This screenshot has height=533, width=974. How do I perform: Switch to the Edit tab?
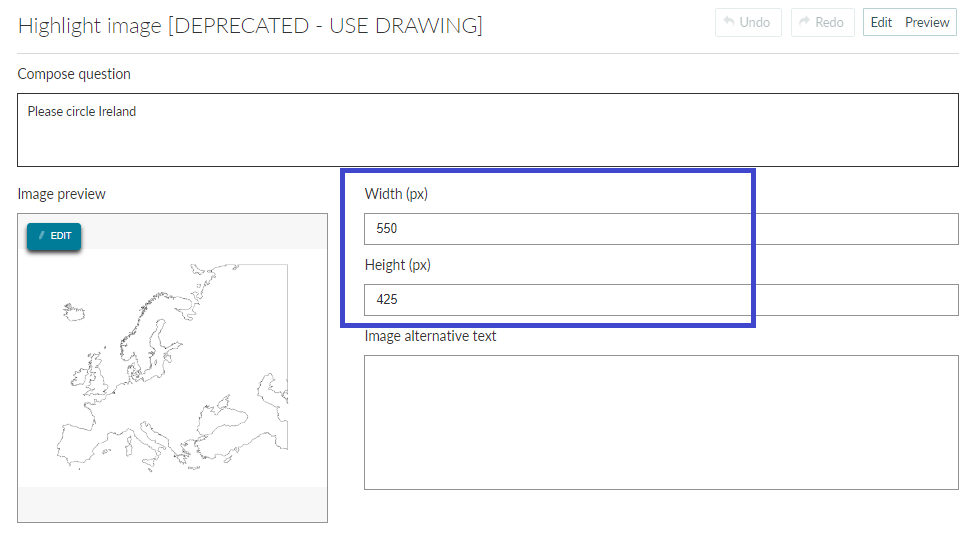(881, 22)
